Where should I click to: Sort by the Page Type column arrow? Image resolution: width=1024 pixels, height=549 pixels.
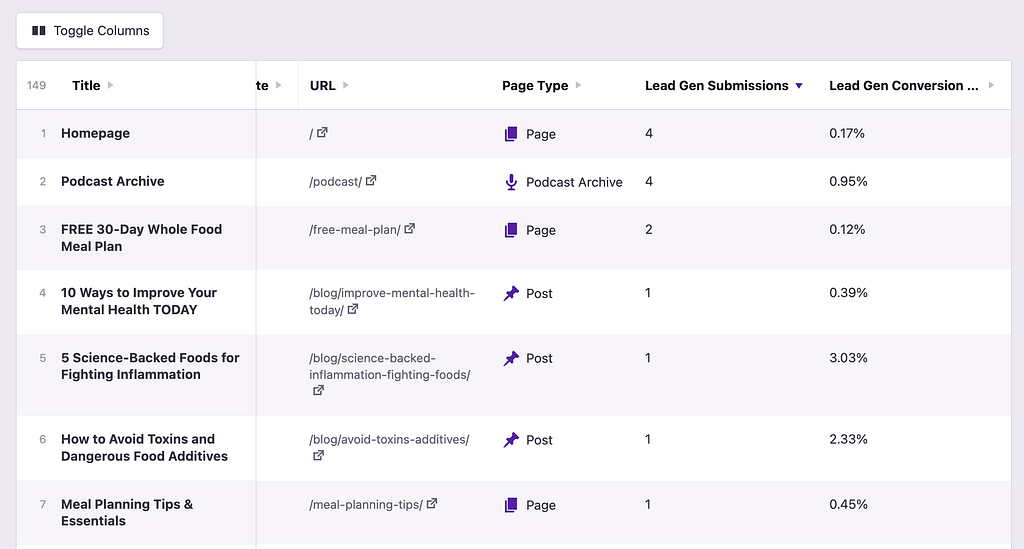click(579, 86)
